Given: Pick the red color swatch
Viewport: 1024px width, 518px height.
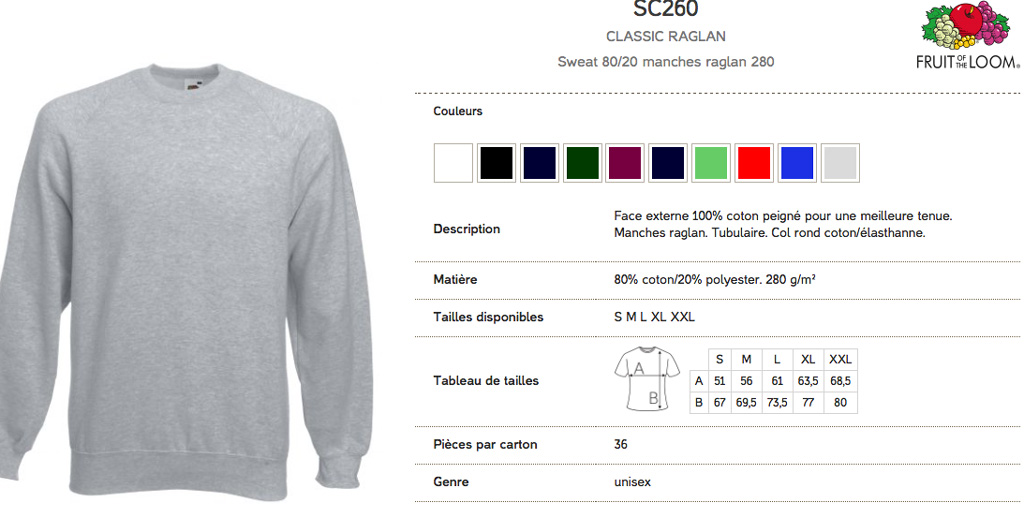Looking at the screenshot, I should click(x=754, y=163).
